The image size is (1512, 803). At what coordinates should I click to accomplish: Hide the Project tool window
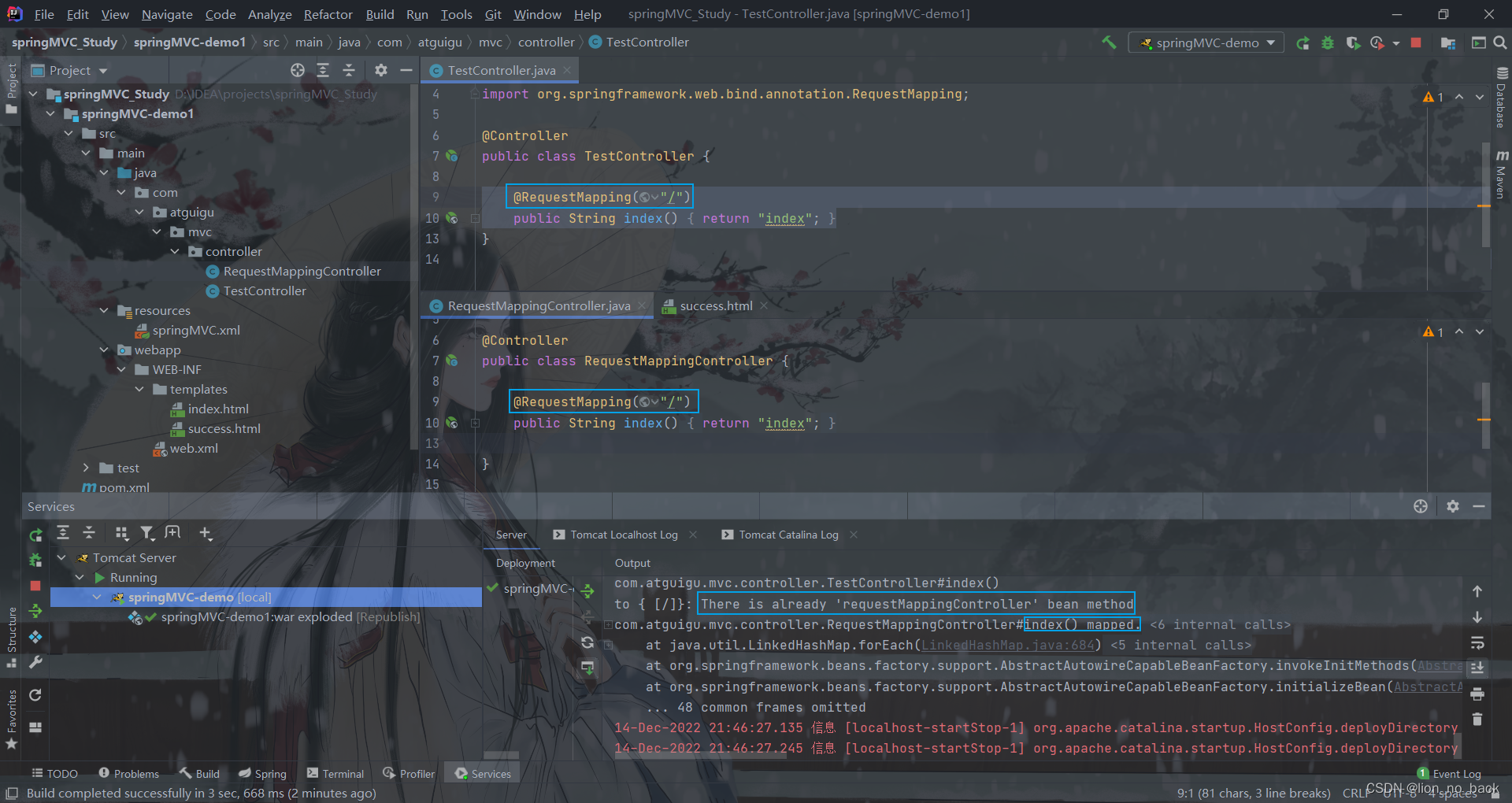[406, 70]
